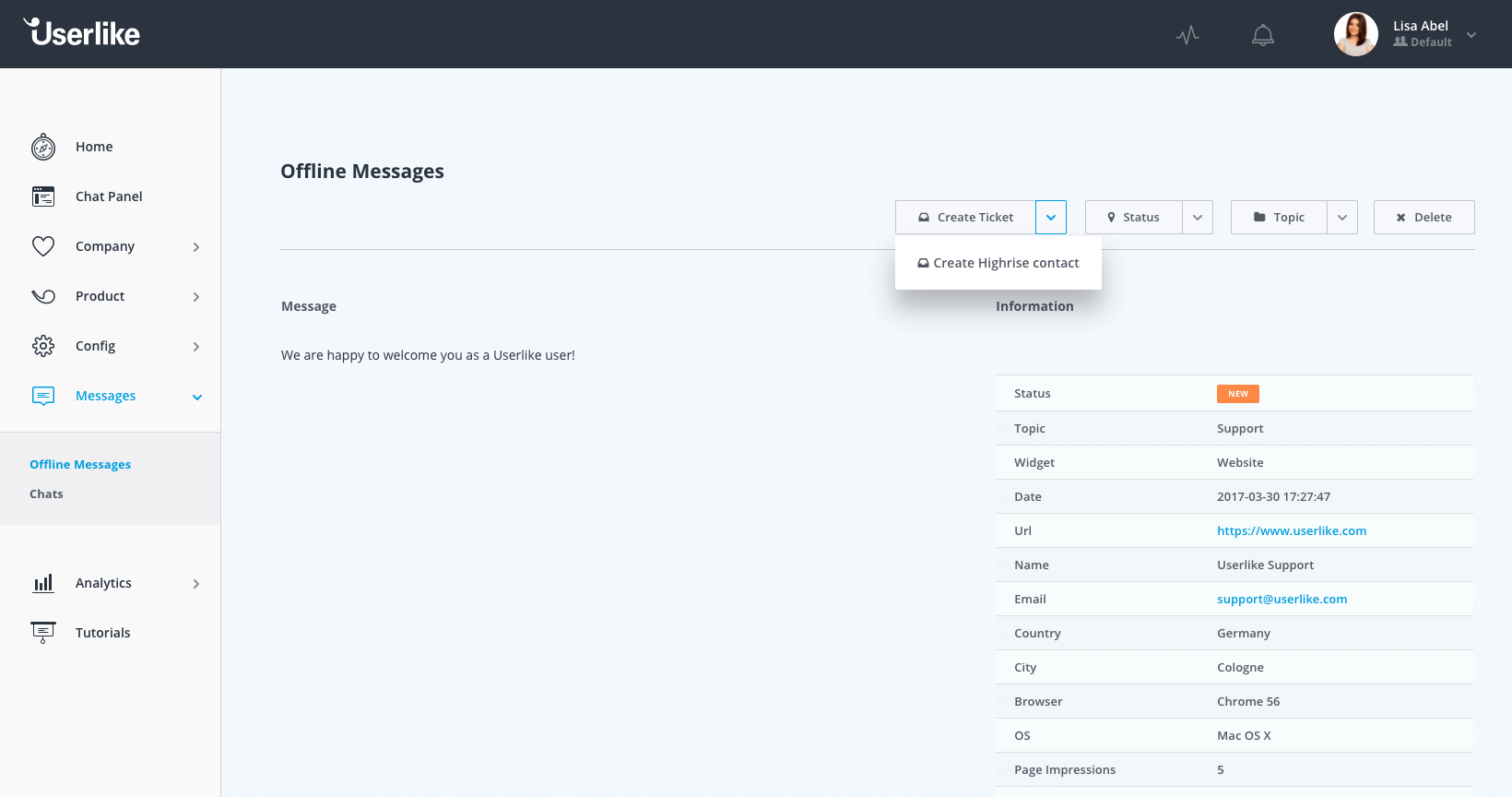Delete the offline message
The image size is (1512, 797).
1424,217
